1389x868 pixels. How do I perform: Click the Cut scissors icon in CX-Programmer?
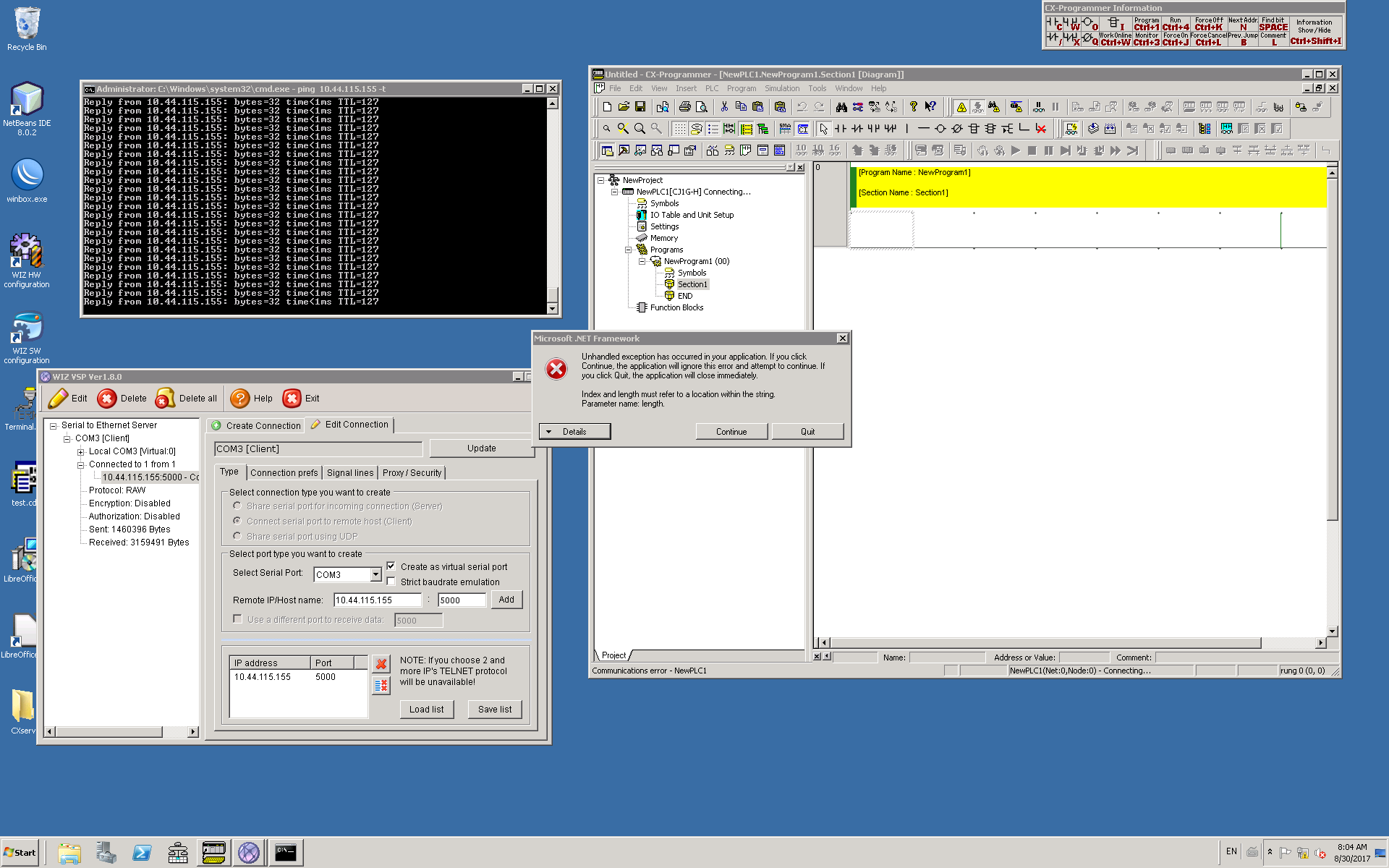click(723, 107)
